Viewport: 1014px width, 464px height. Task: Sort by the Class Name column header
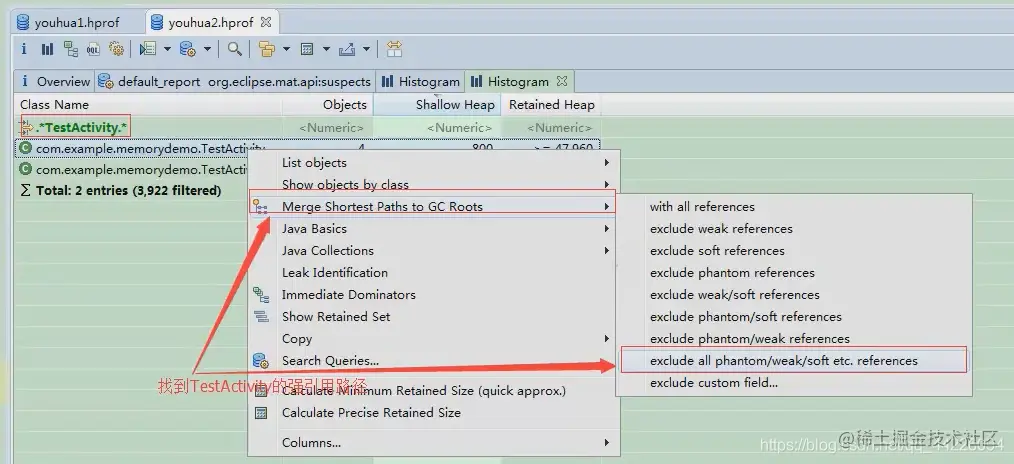pos(148,105)
